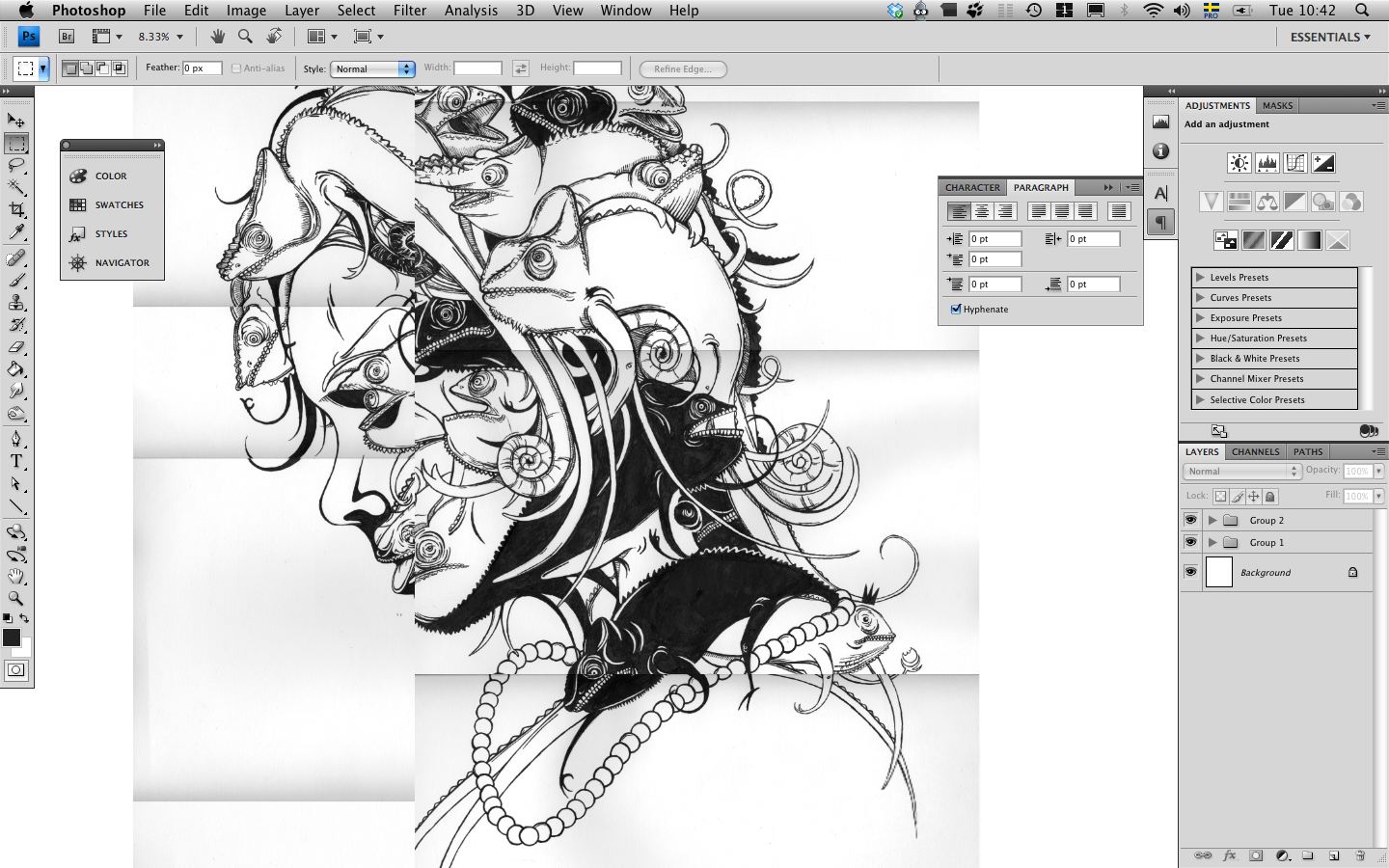Select the Type tool in toolbox
This screenshot has height=868, width=1389.
[16, 461]
